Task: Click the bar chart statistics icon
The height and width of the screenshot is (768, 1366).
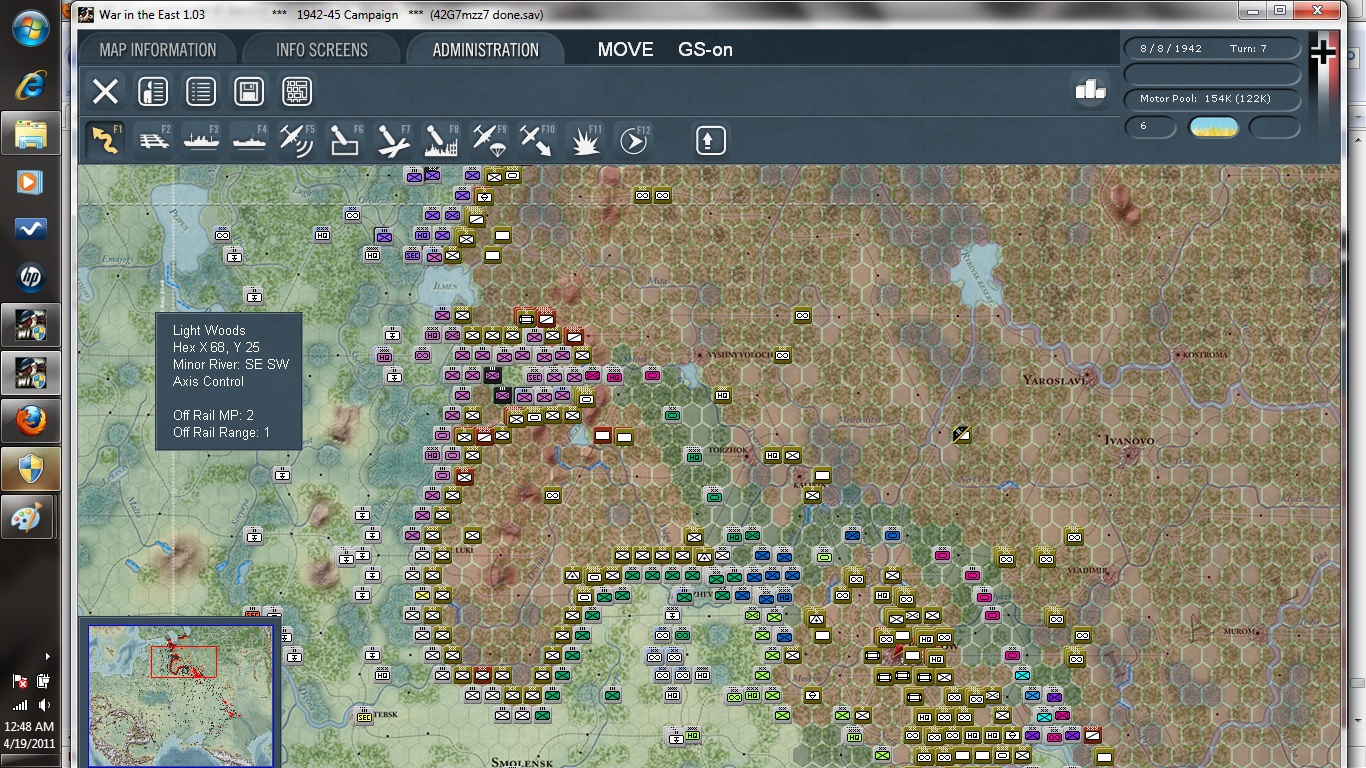Action: coord(1090,89)
